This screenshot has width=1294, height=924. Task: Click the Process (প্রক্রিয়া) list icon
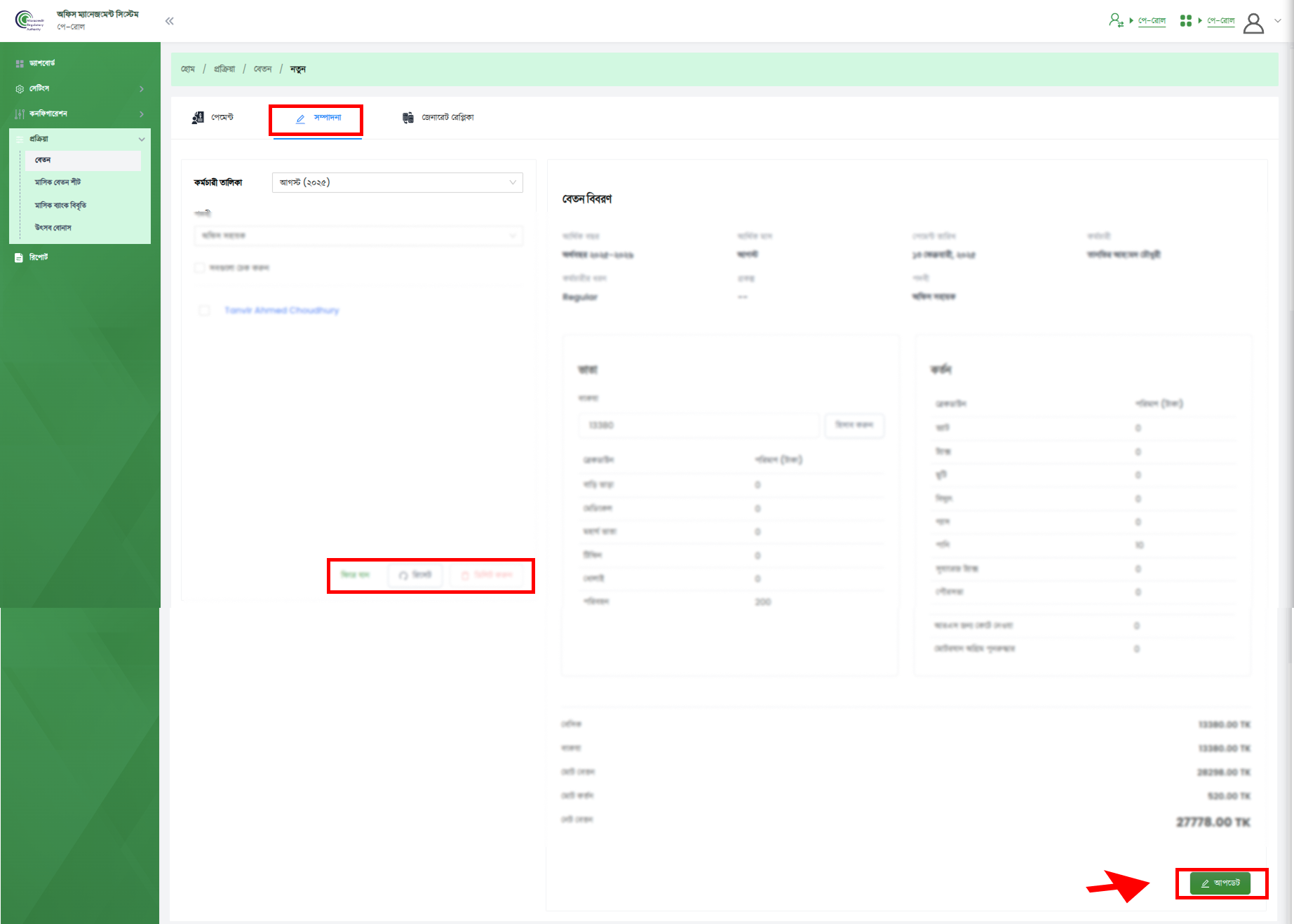click(20, 139)
